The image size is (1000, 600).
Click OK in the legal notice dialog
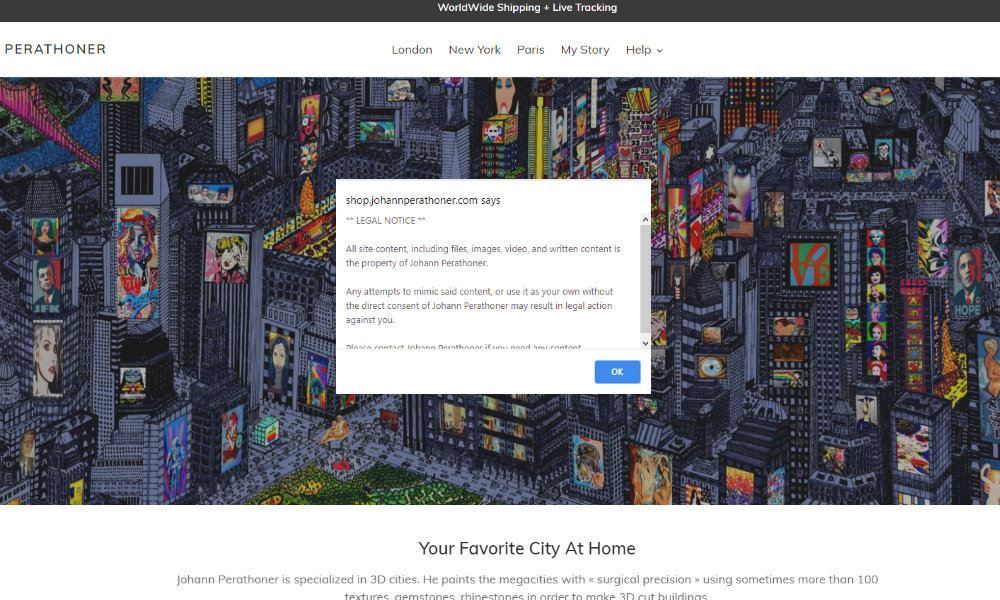(x=617, y=372)
